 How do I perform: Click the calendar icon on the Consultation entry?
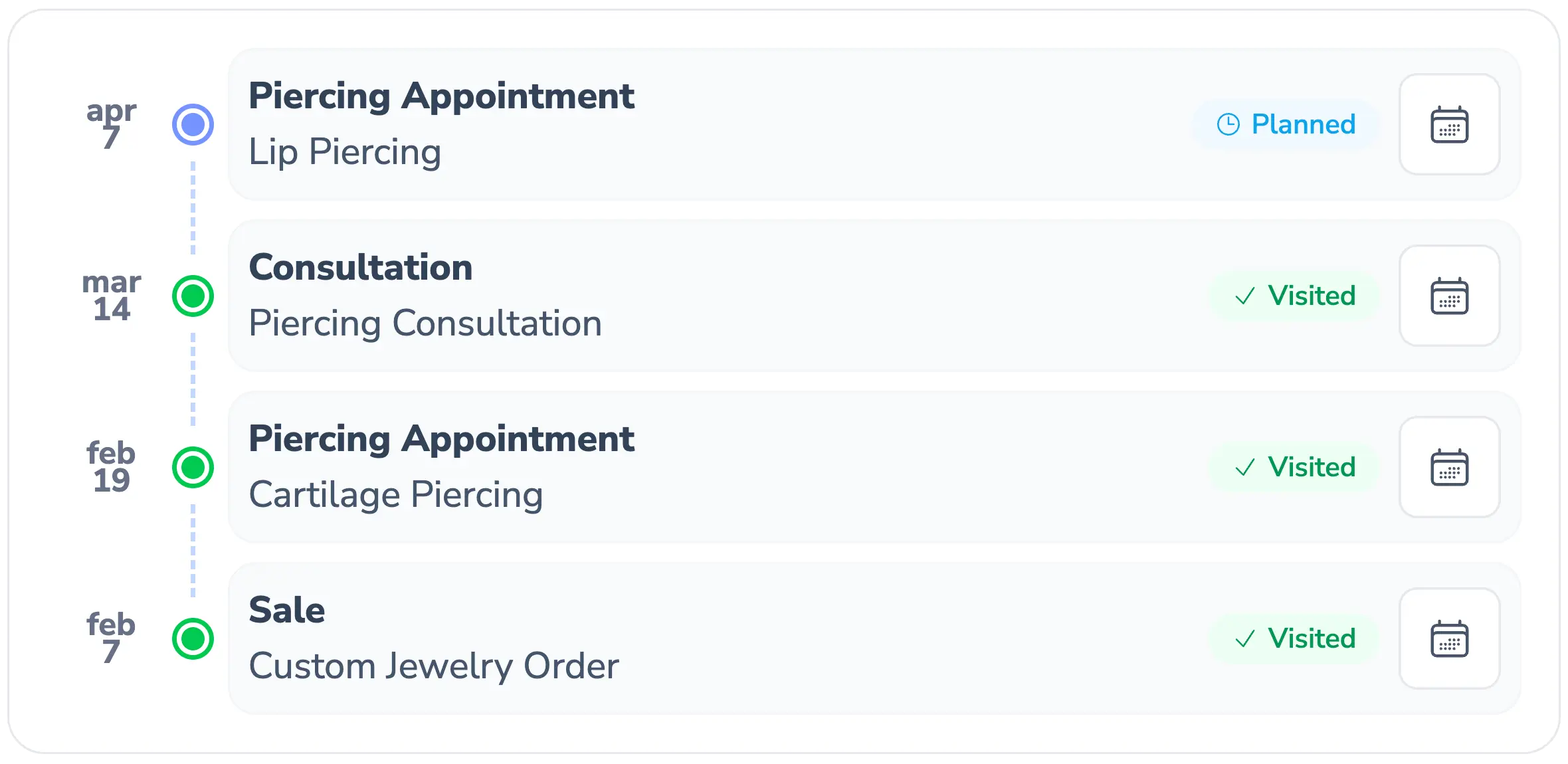(x=1450, y=296)
